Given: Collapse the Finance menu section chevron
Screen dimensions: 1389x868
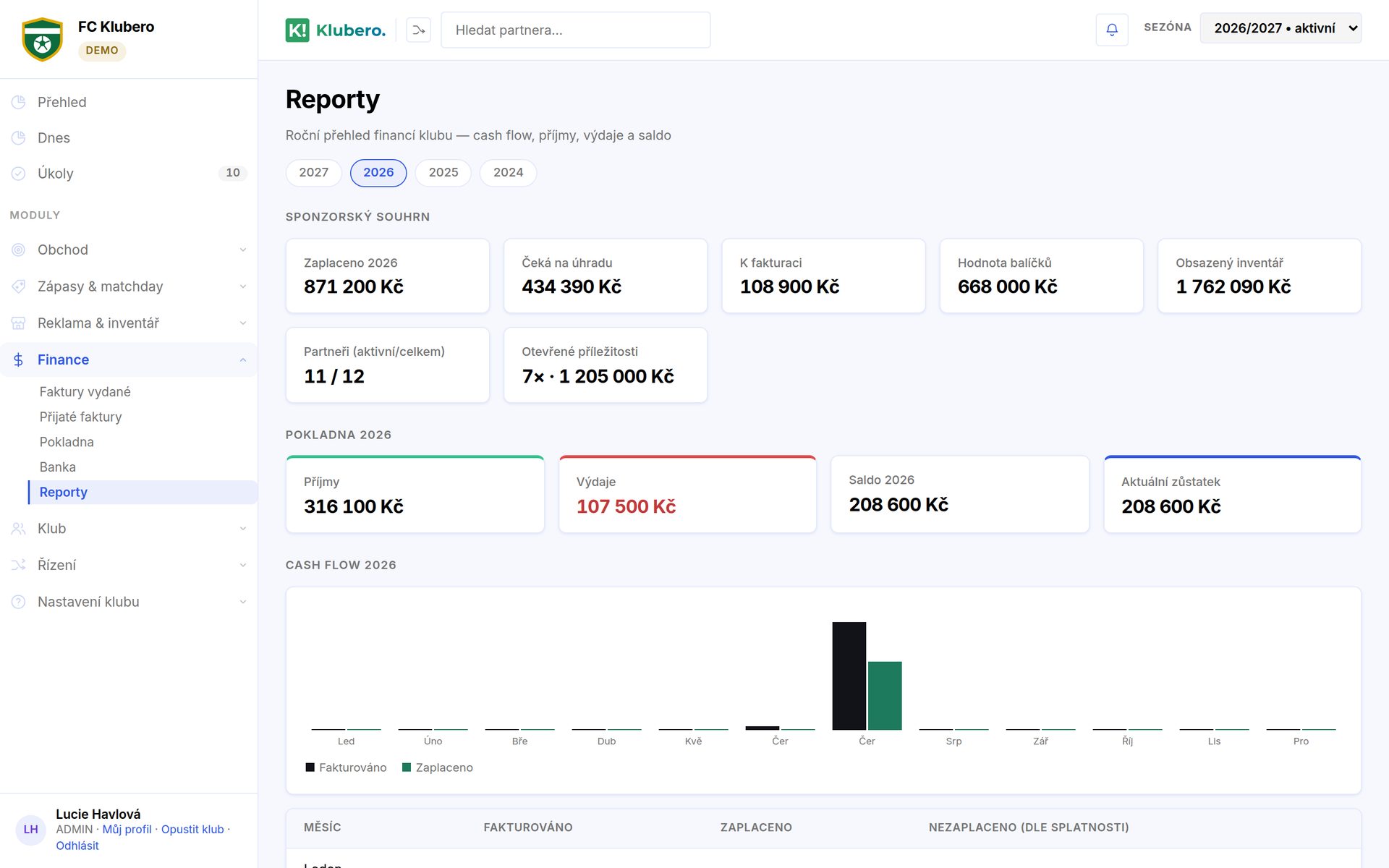Looking at the screenshot, I should [243, 359].
